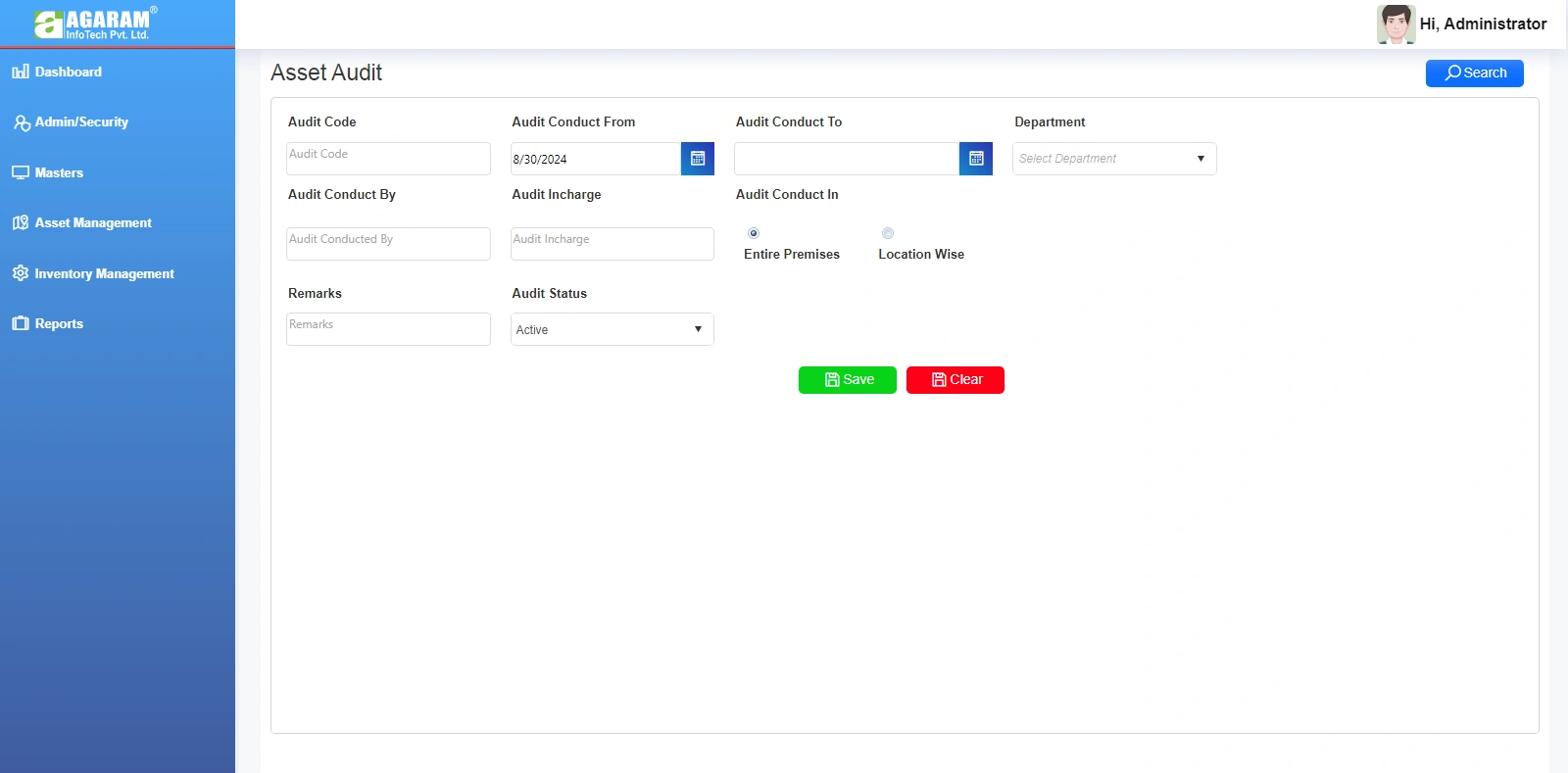Open the Dashboard menu item
The width and height of the screenshot is (1568, 773).
(x=69, y=72)
